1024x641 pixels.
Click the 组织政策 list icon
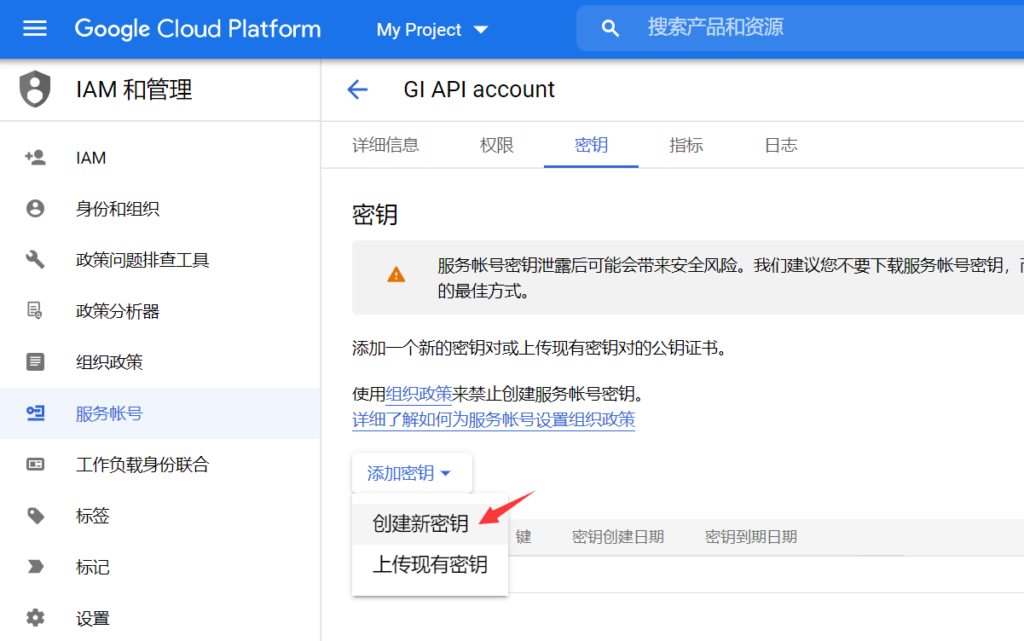point(35,362)
